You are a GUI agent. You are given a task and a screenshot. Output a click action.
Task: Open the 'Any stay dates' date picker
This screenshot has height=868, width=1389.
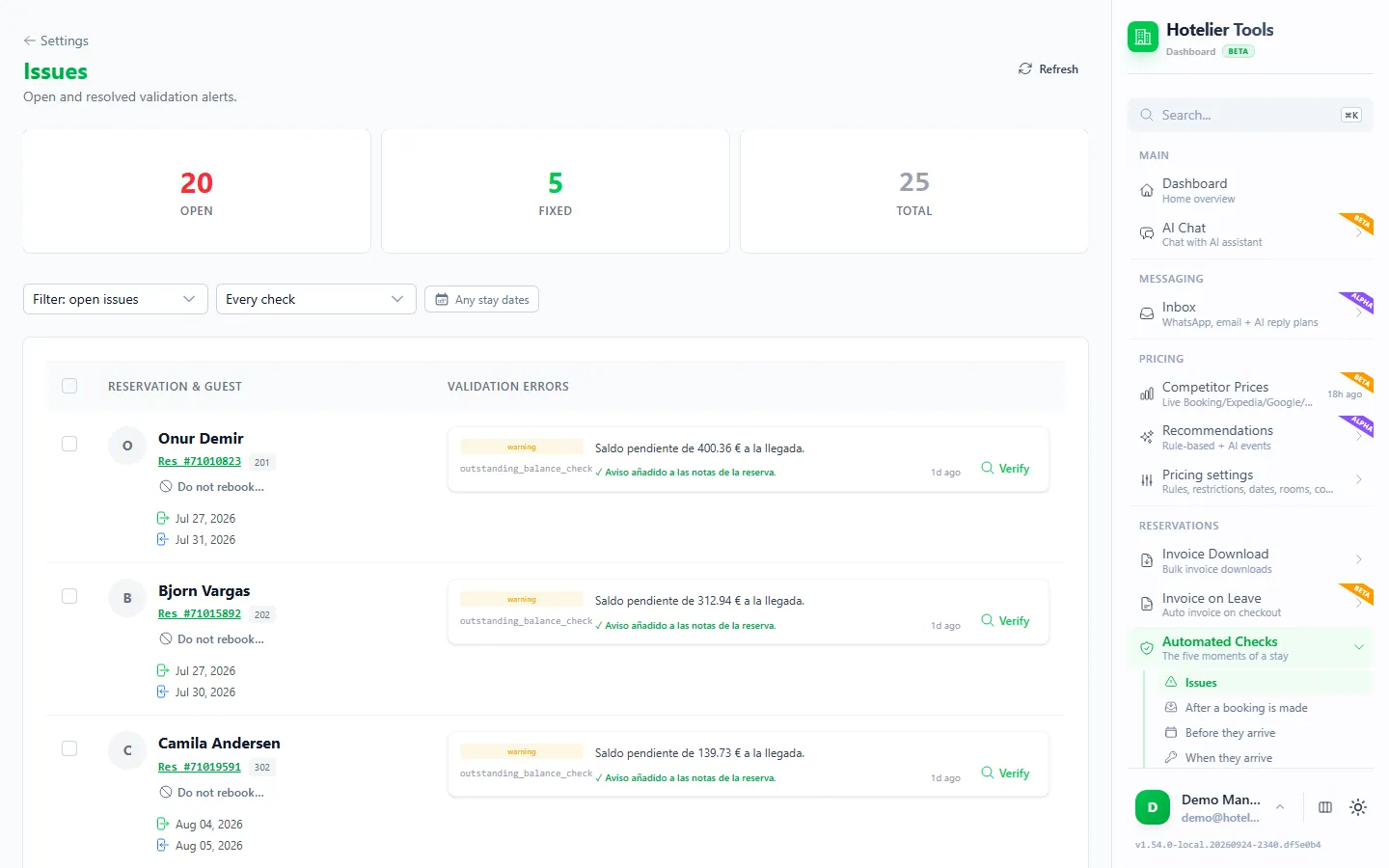tap(481, 300)
